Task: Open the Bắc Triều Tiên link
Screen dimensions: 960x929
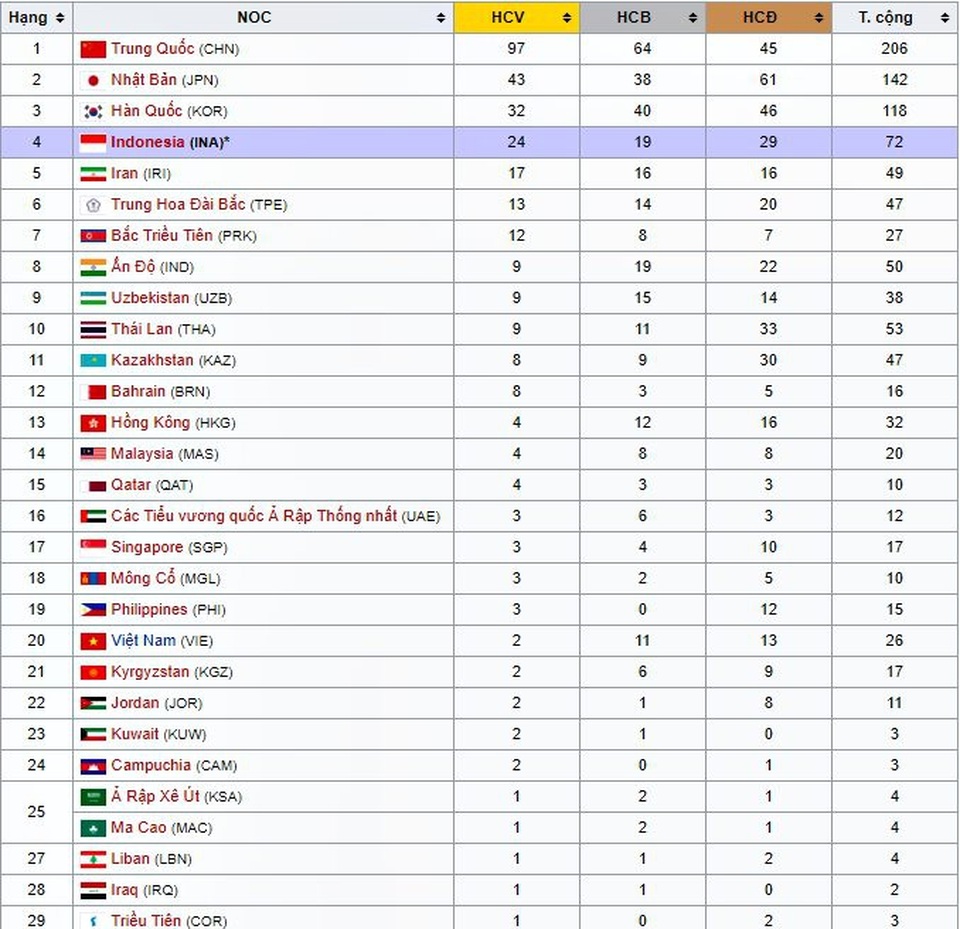Action: point(162,236)
